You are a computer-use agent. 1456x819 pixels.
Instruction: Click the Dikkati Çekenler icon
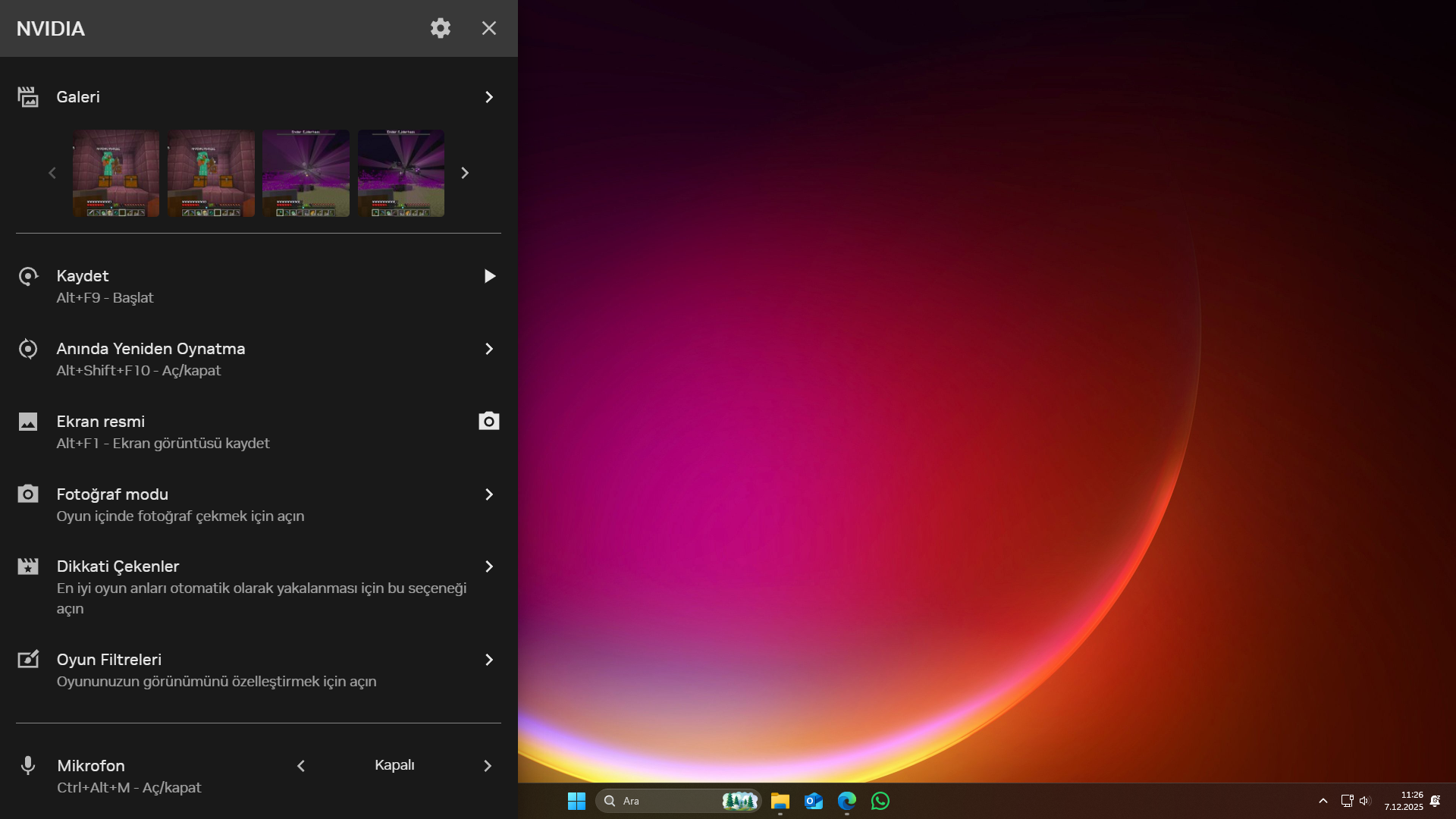(28, 566)
